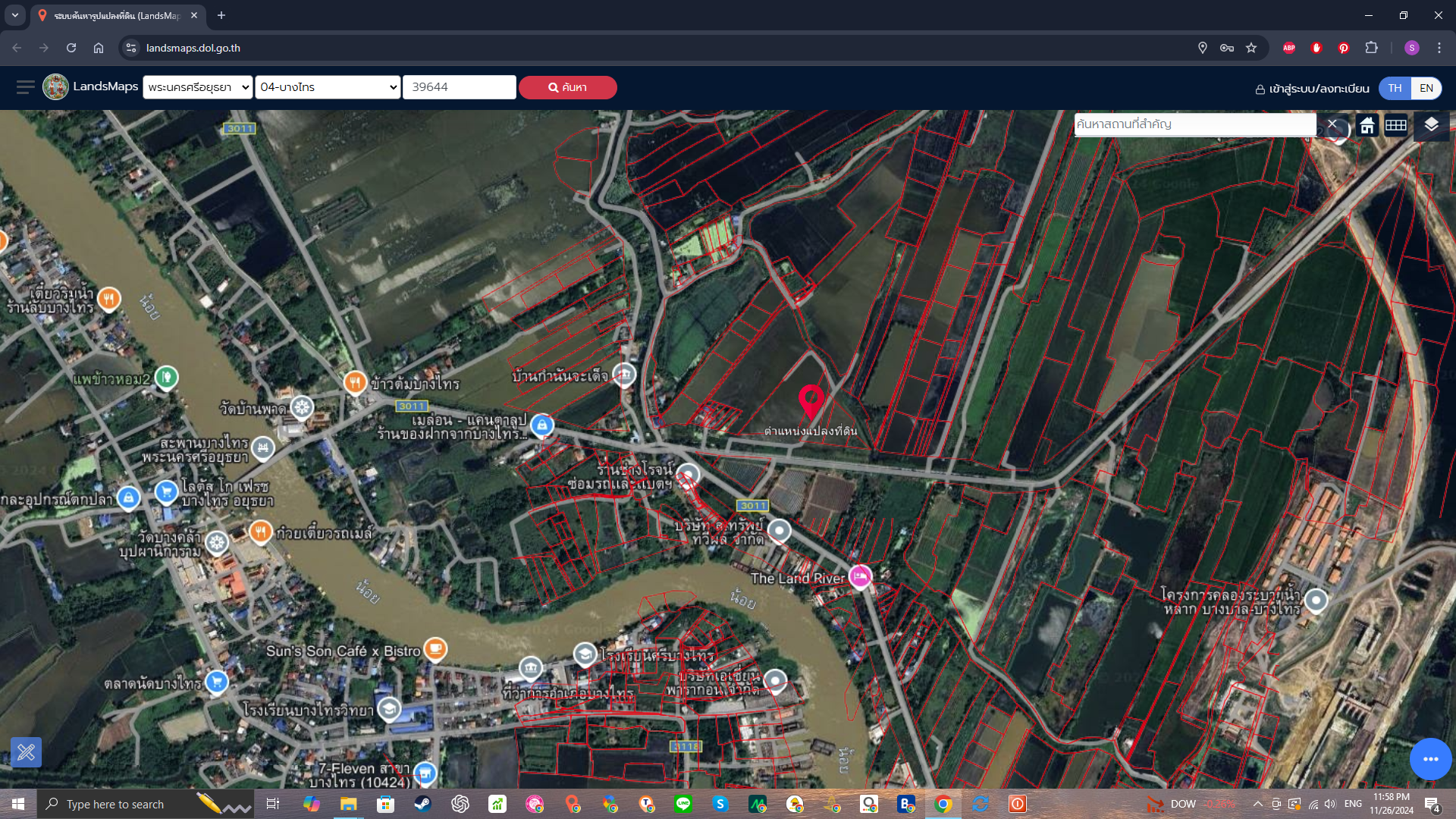Click the แพข้าวหอม2 green restaurant marker
Screen dimensions: 1456x819
(x=166, y=377)
